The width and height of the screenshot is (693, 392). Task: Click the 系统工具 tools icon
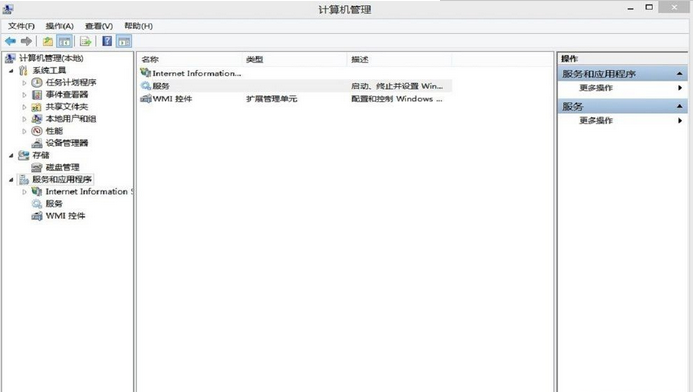(x=23, y=70)
